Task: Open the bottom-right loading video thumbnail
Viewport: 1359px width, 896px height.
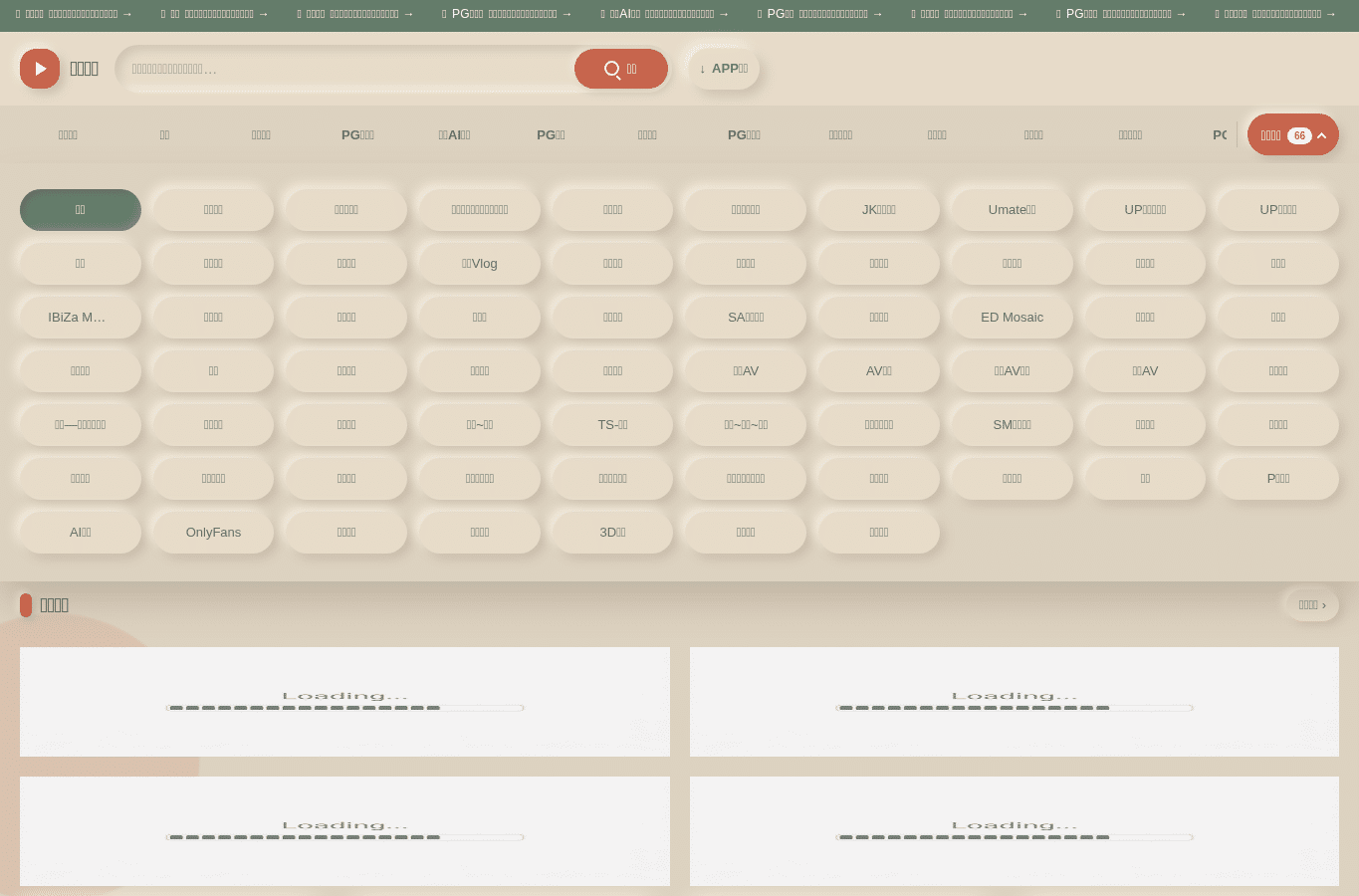Action: coord(1015,831)
